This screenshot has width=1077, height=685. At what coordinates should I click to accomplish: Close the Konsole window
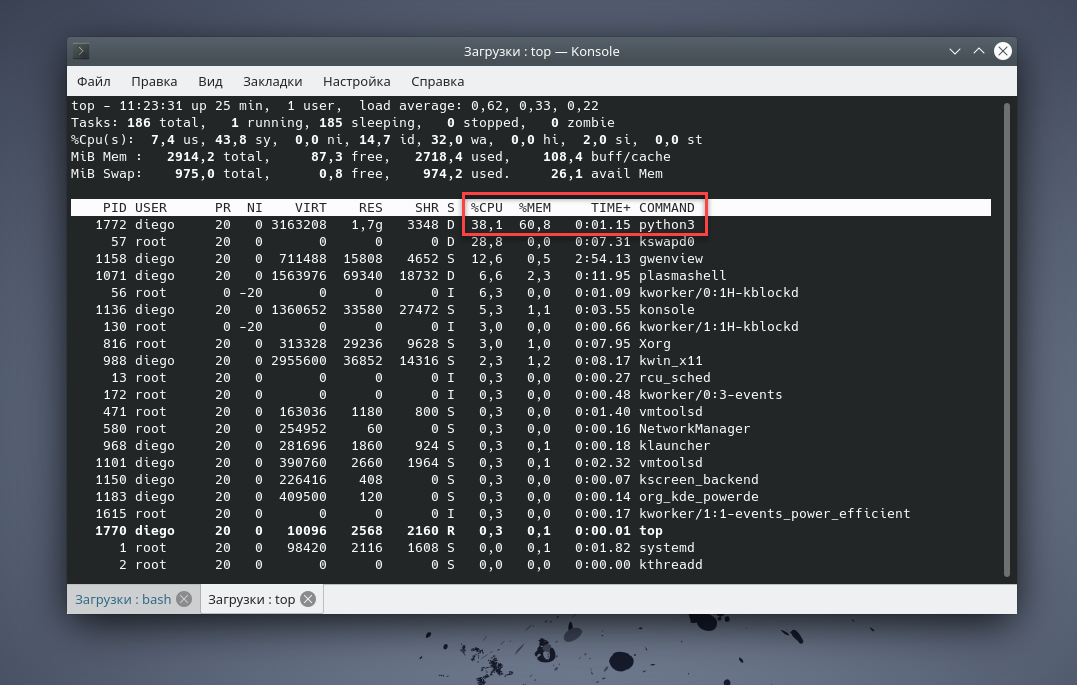tap(1002, 51)
